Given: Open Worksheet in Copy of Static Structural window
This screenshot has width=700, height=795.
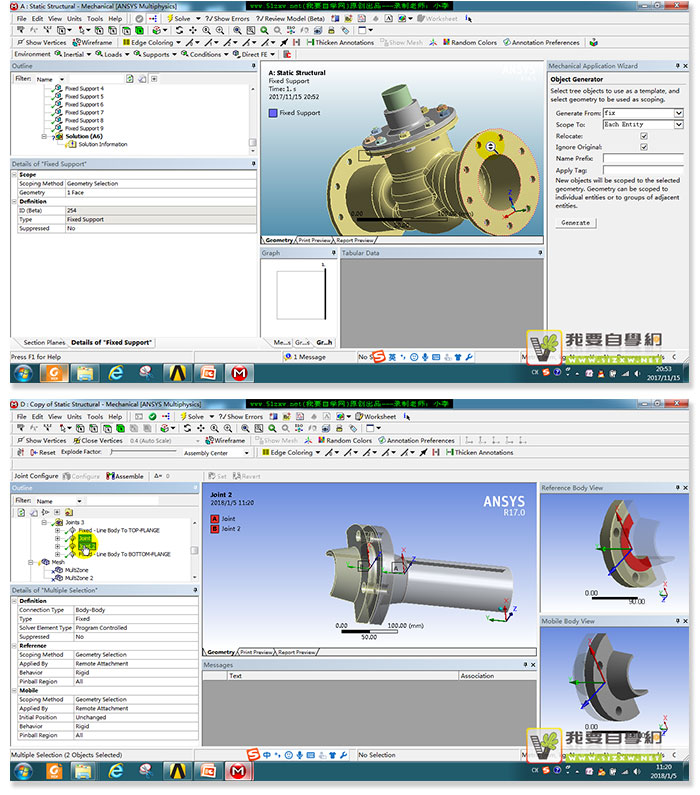Looking at the screenshot, I should tap(376, 416).
